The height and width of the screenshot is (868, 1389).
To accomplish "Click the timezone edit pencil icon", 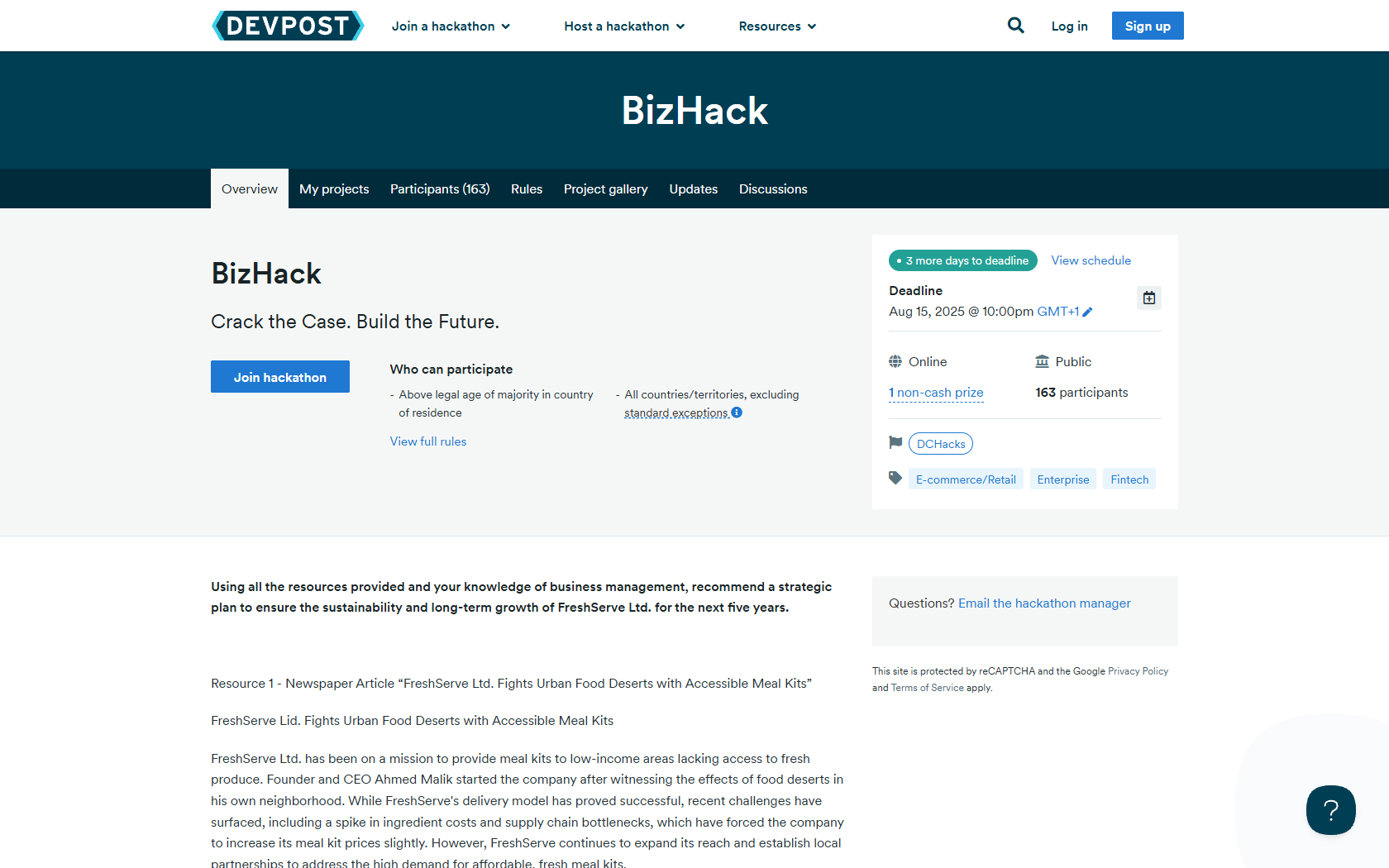I will (x=1087, y=312).
